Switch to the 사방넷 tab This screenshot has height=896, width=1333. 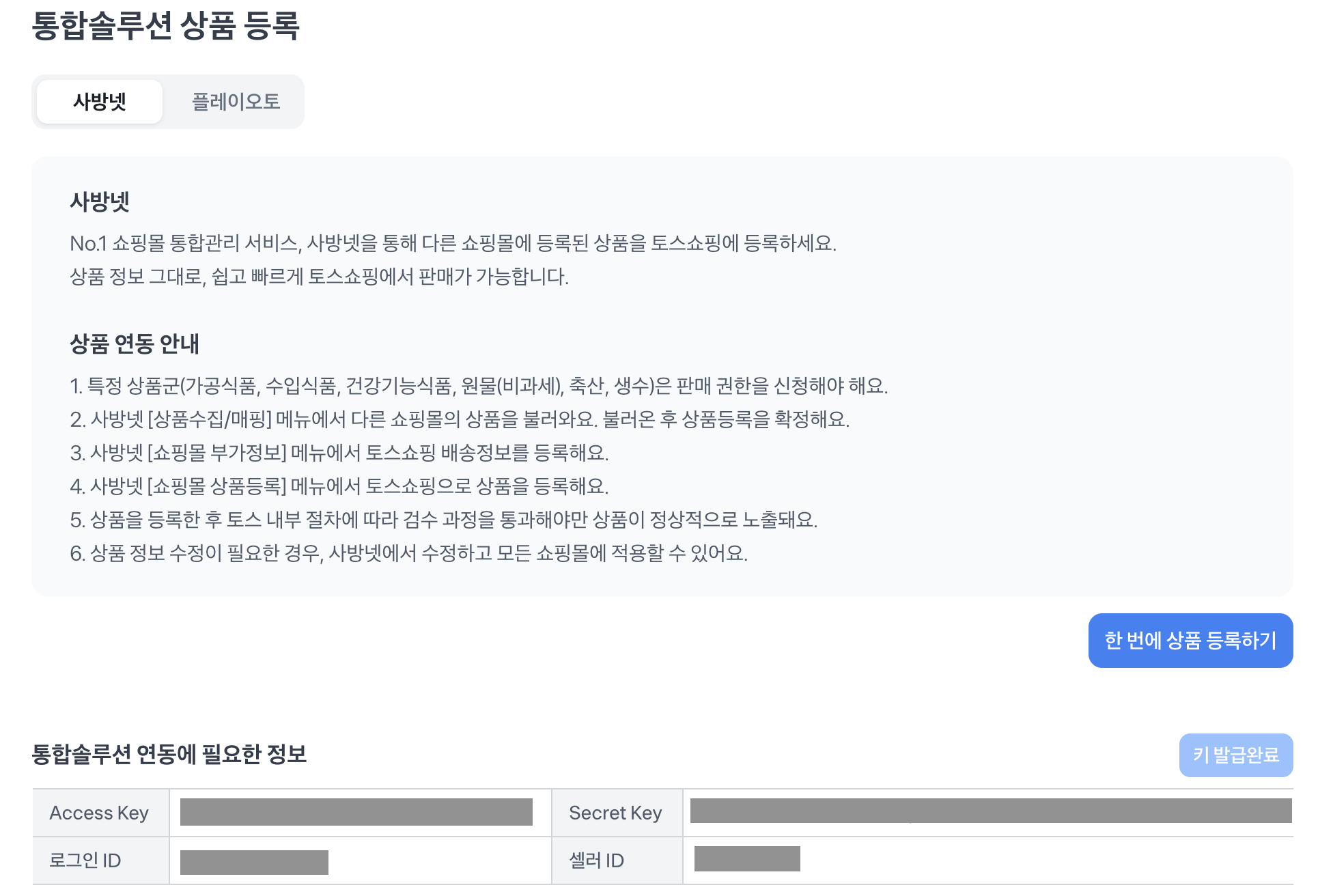(x=100, y=102)
